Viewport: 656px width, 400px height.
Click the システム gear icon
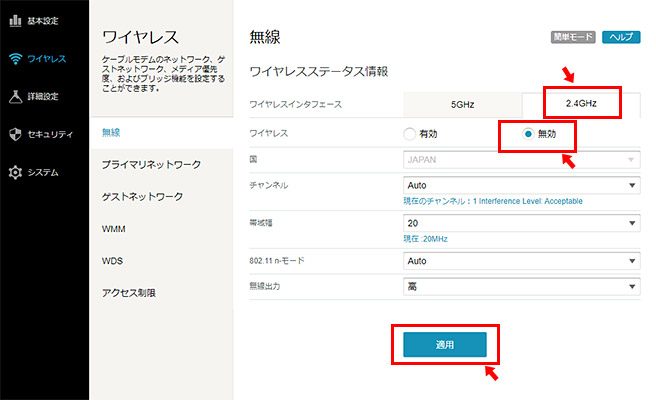[x=14, y=172]
